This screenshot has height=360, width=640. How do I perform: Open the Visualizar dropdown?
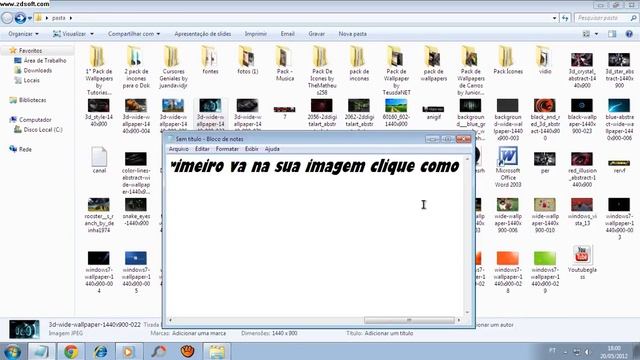(73, 34)
